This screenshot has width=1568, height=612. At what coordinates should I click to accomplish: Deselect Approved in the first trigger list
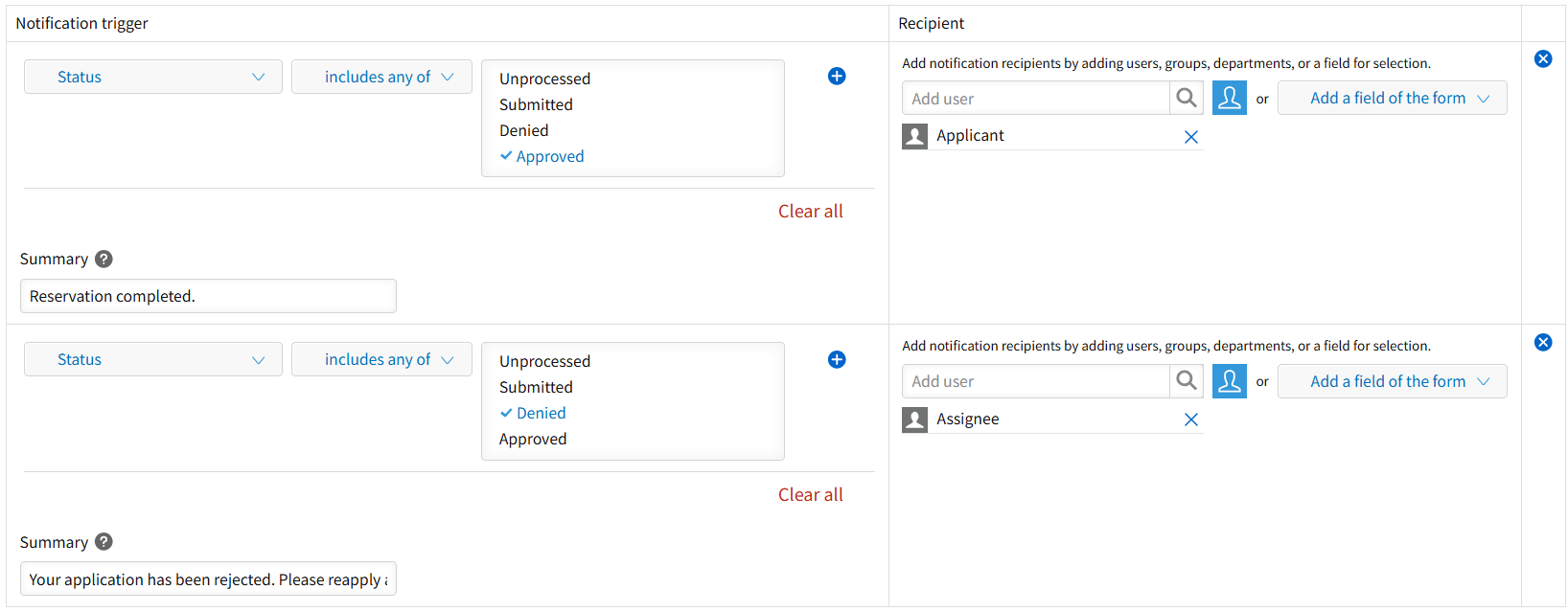542,156
